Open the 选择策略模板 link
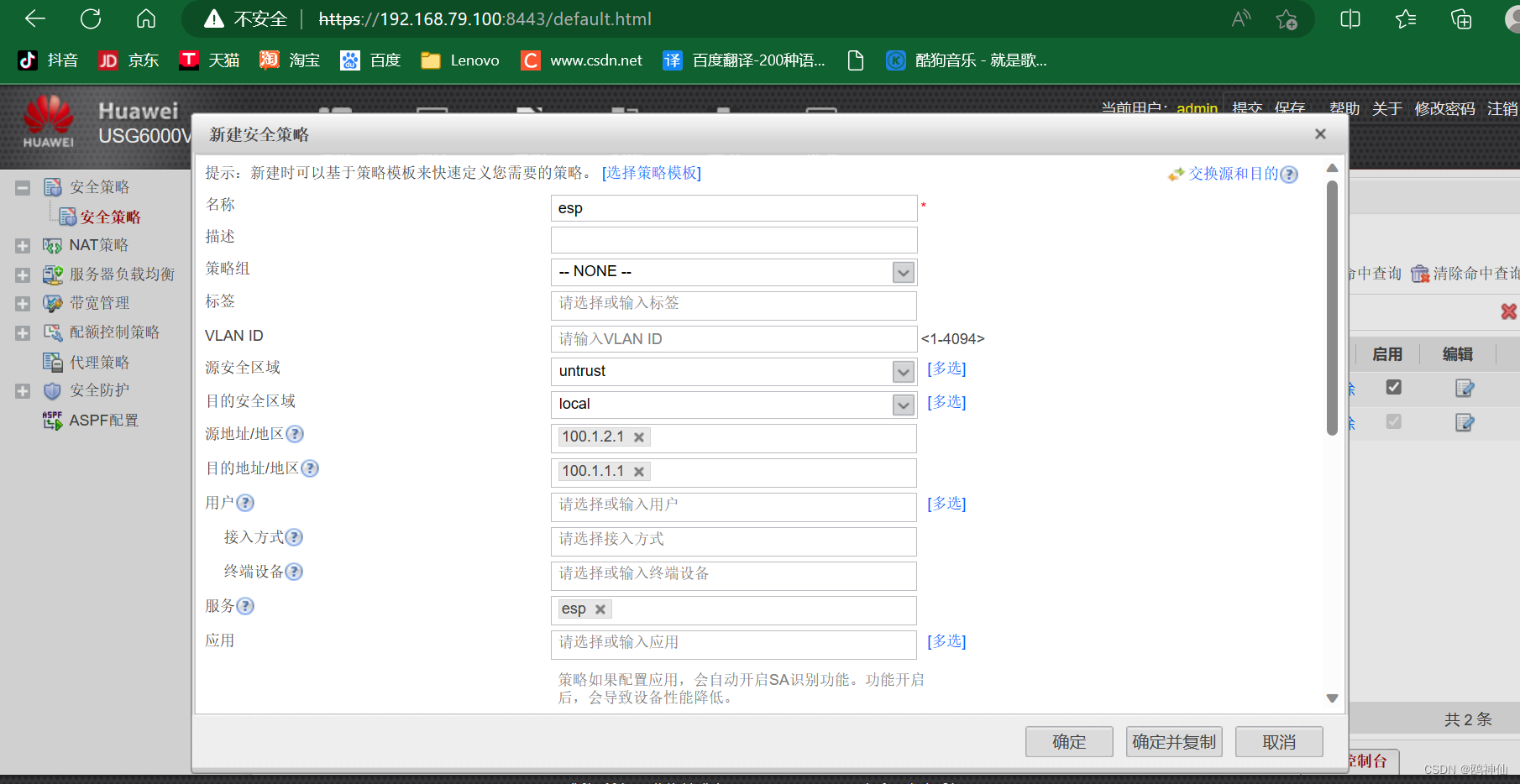 pos(652,173)
